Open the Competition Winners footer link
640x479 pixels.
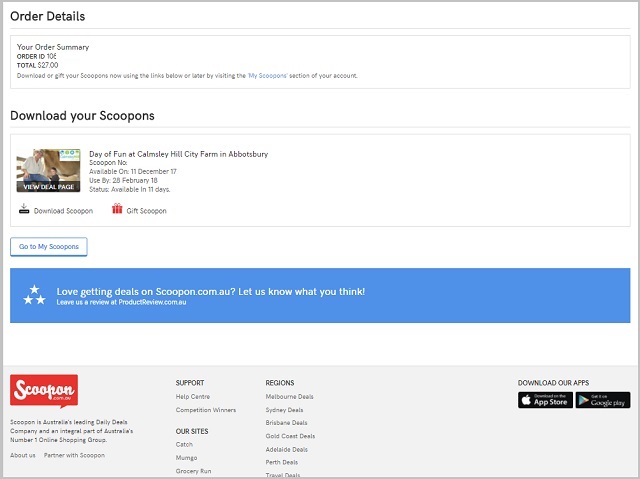(206, 410)
